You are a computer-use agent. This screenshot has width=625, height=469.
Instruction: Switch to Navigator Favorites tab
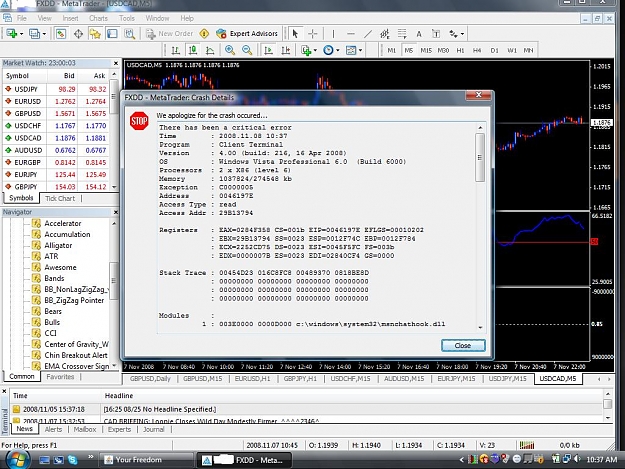click(60, 377)
